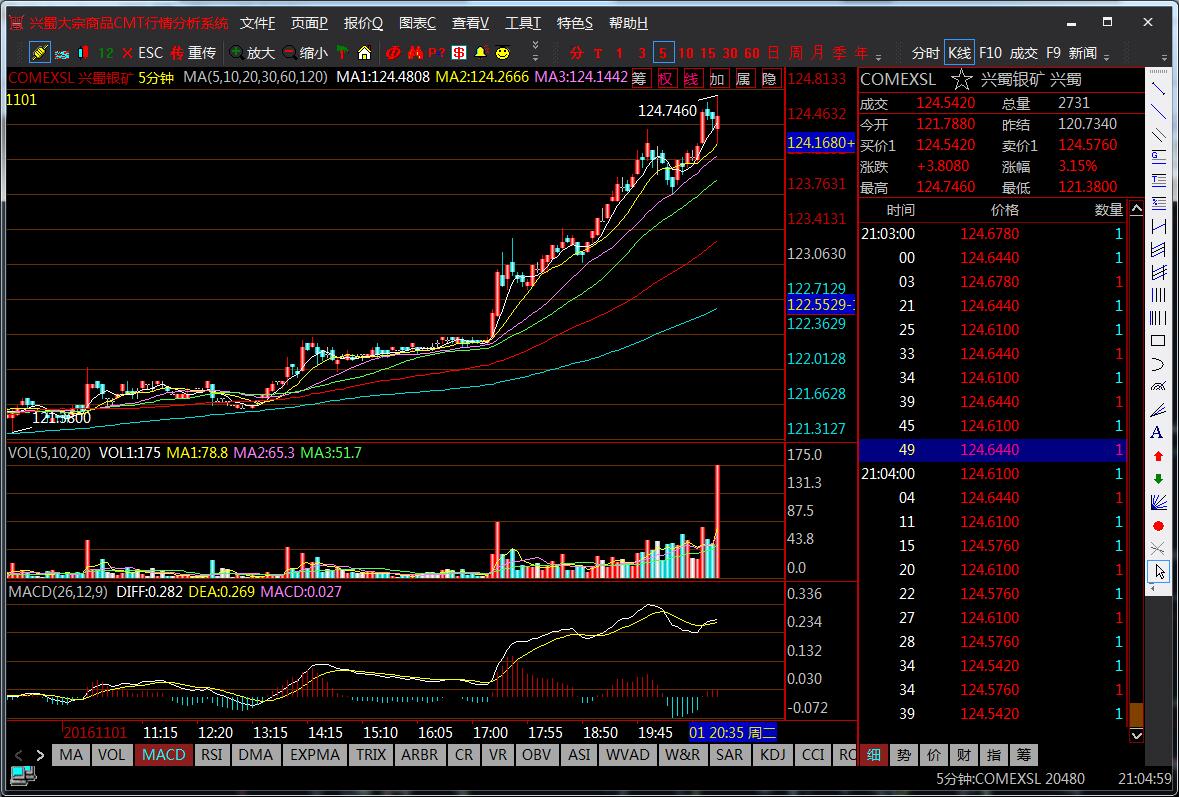
Task: Select the red circle marker tool
Action: [1158, 526]
